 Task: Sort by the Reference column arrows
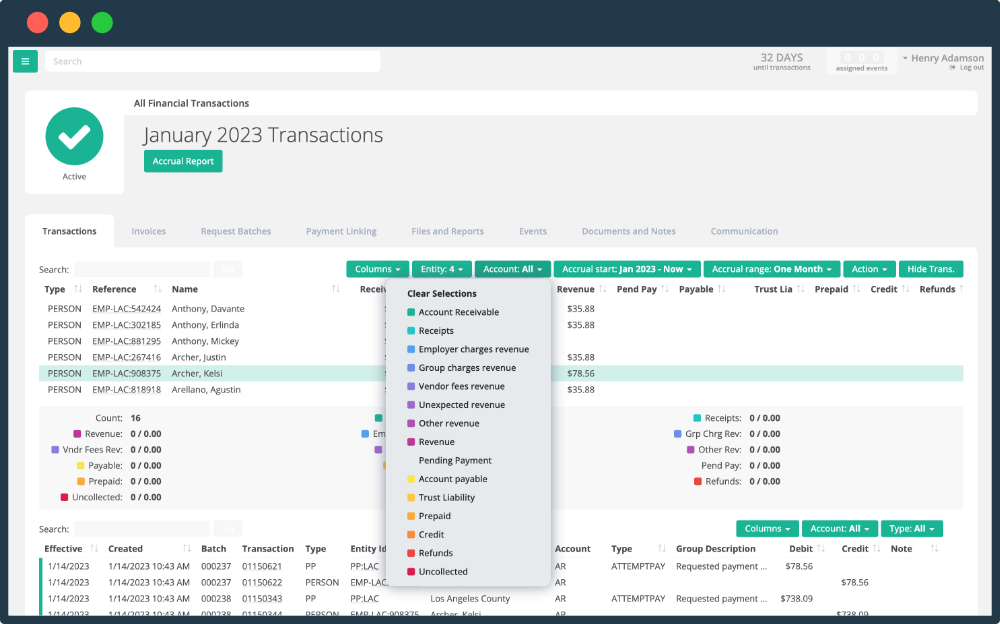(158, 289)
